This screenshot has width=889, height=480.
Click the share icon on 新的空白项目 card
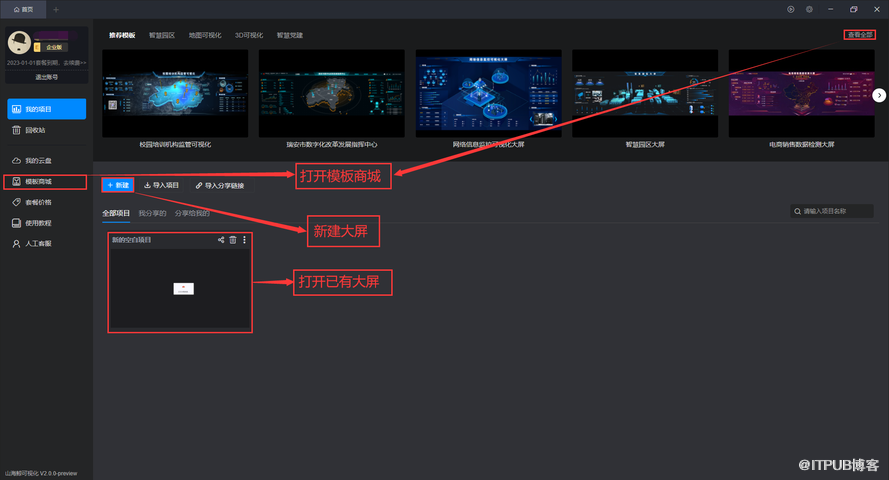click(221, 240)
